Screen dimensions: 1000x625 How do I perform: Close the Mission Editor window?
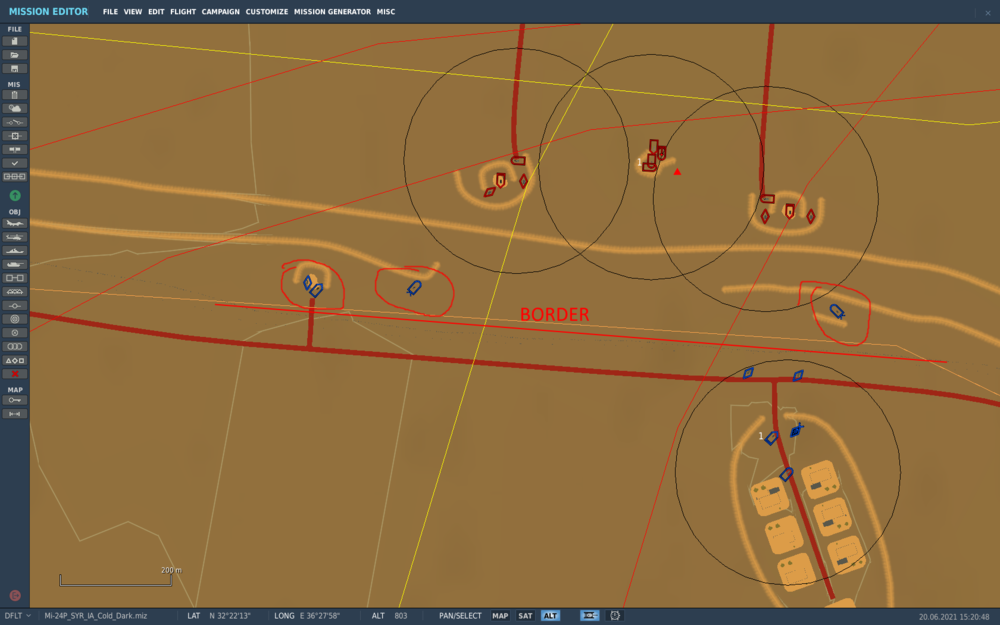(988, 12)
